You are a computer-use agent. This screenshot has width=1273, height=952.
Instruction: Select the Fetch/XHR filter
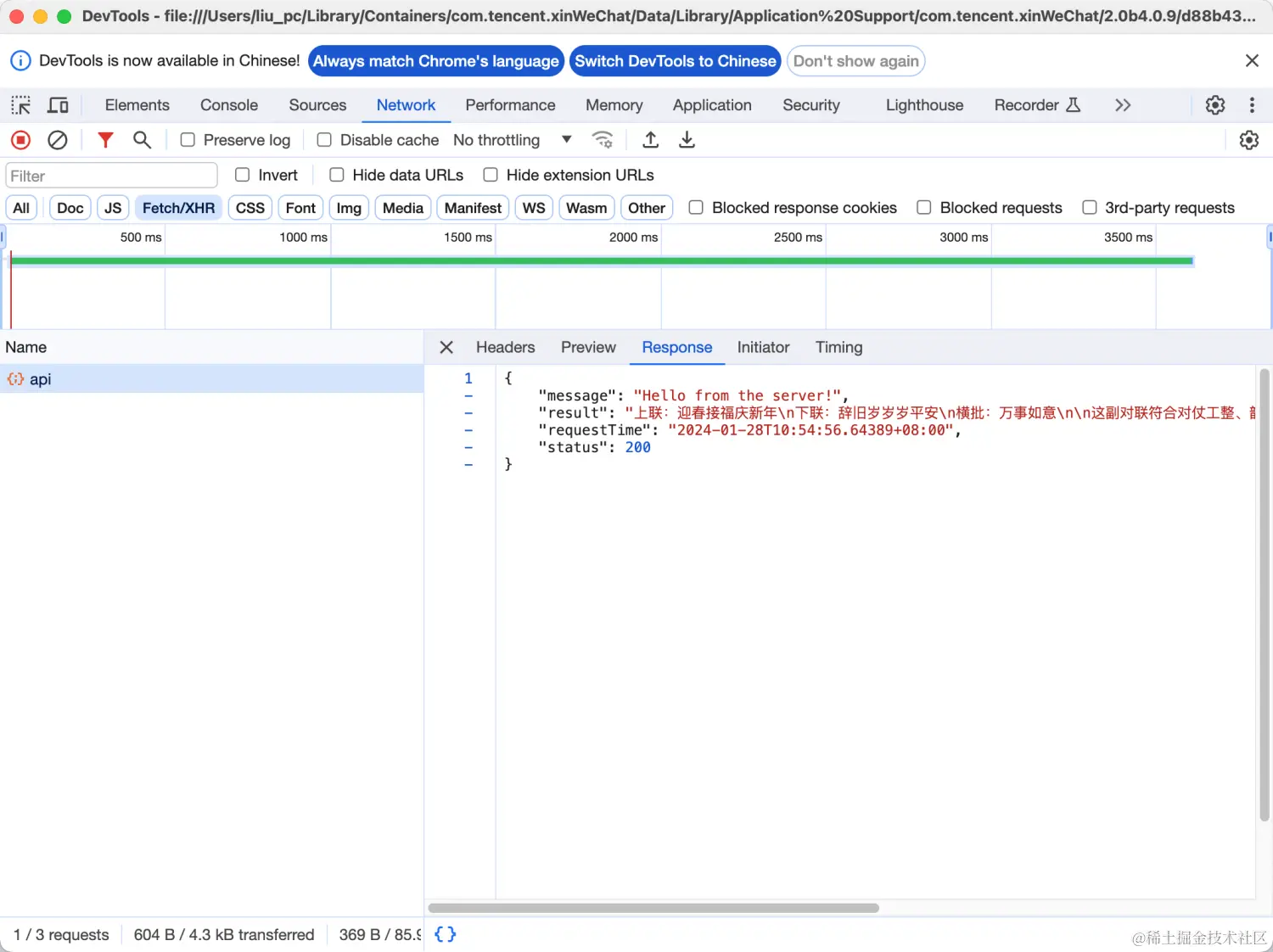(178, 208)
